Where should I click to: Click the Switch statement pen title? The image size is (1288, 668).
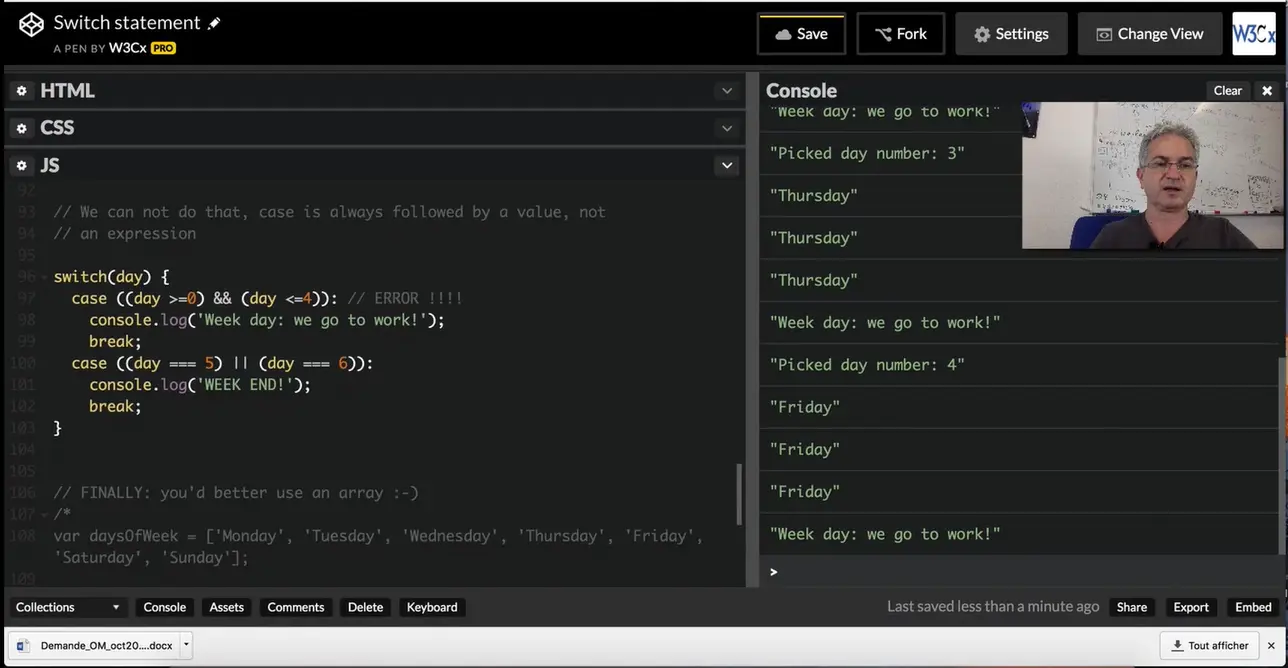click(127, 23)
